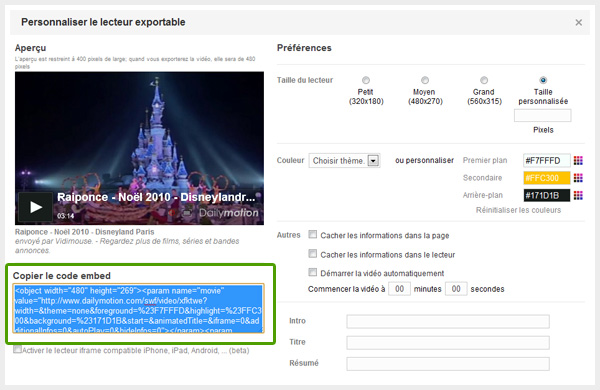The image size is (600, 390).
Task: Choose the Taille personnalisée radio option
Action: (543, 80)
